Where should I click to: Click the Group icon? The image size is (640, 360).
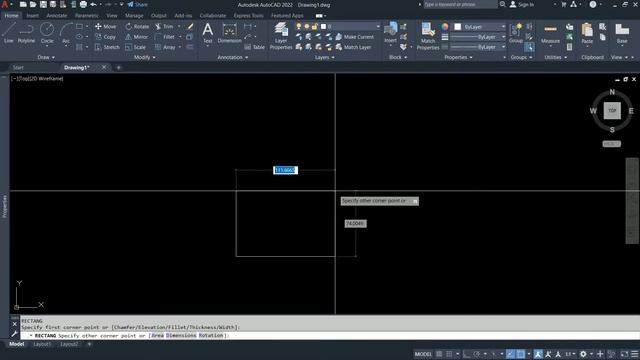[x=516, y=33]
